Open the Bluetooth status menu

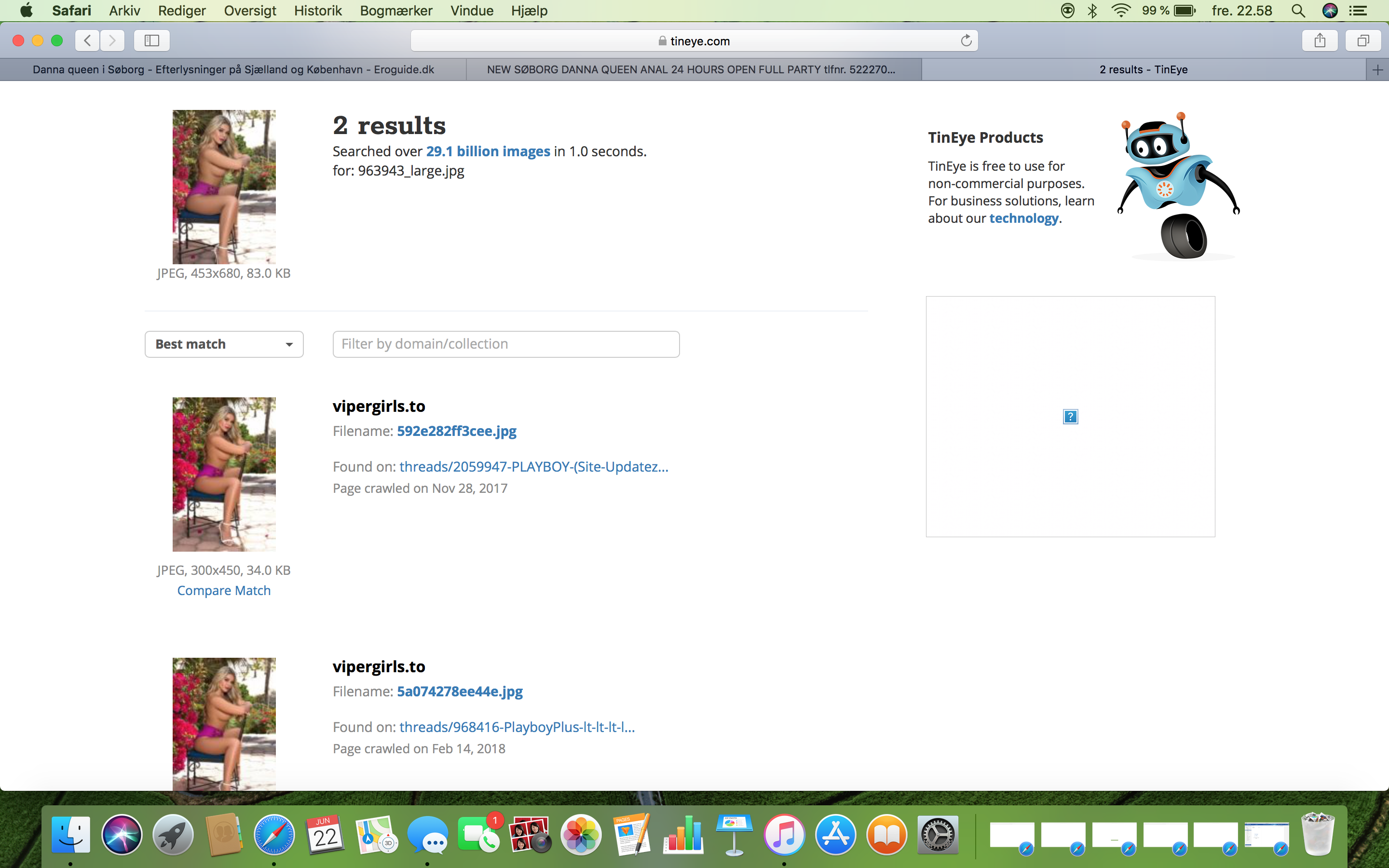pos(1092,11)
